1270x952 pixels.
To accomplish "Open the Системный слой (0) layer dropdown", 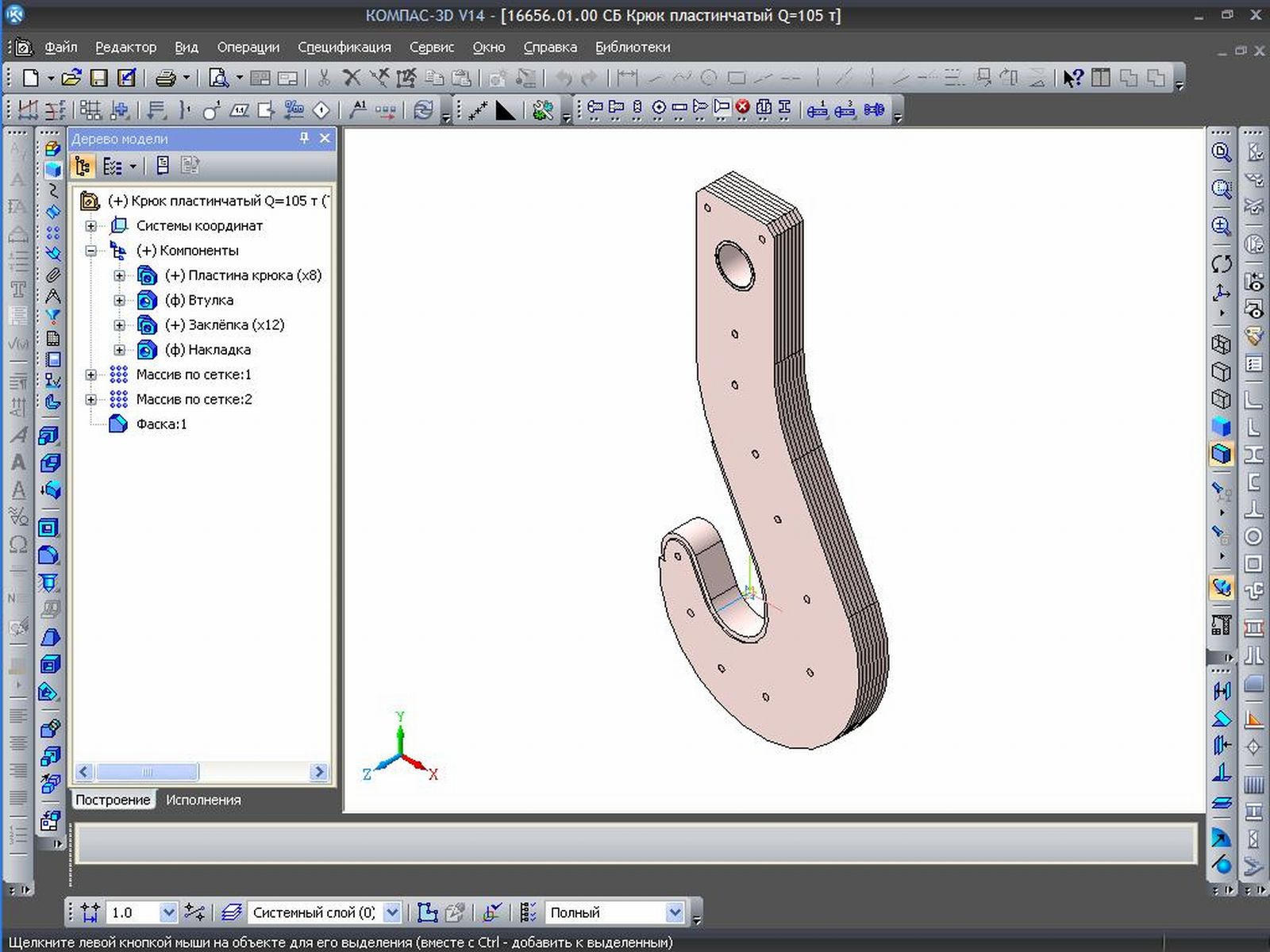I will pyautogui.click(x=392, y=912).
